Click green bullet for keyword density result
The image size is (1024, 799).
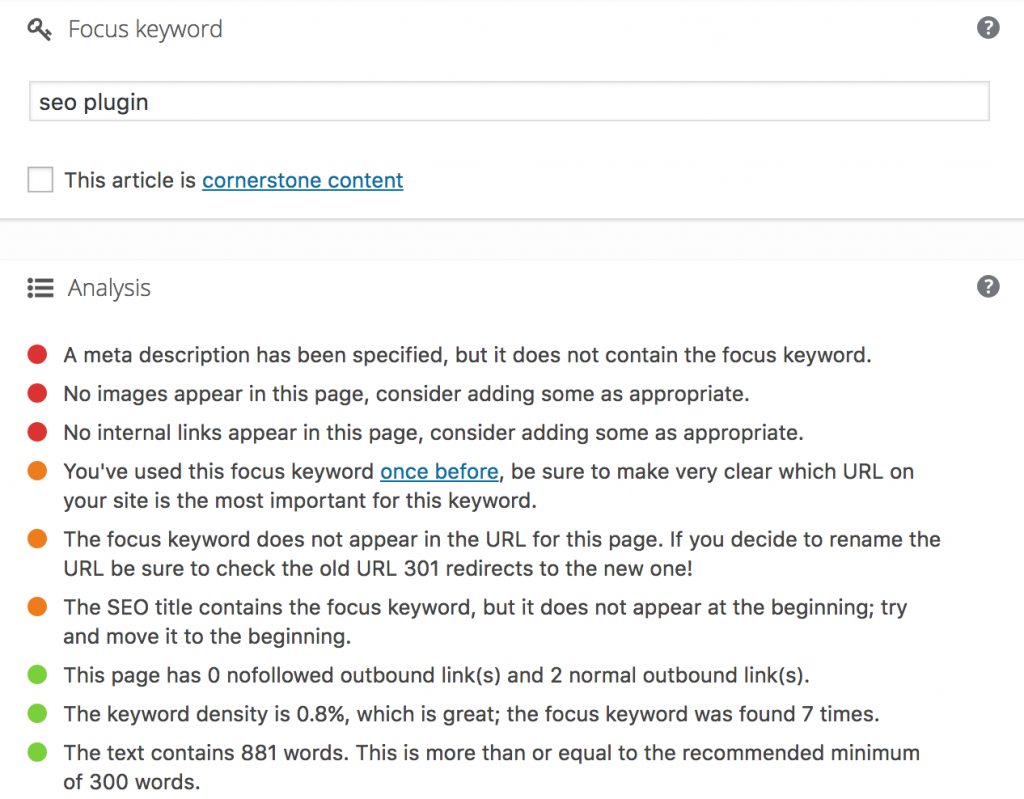(x=38, y=714)
